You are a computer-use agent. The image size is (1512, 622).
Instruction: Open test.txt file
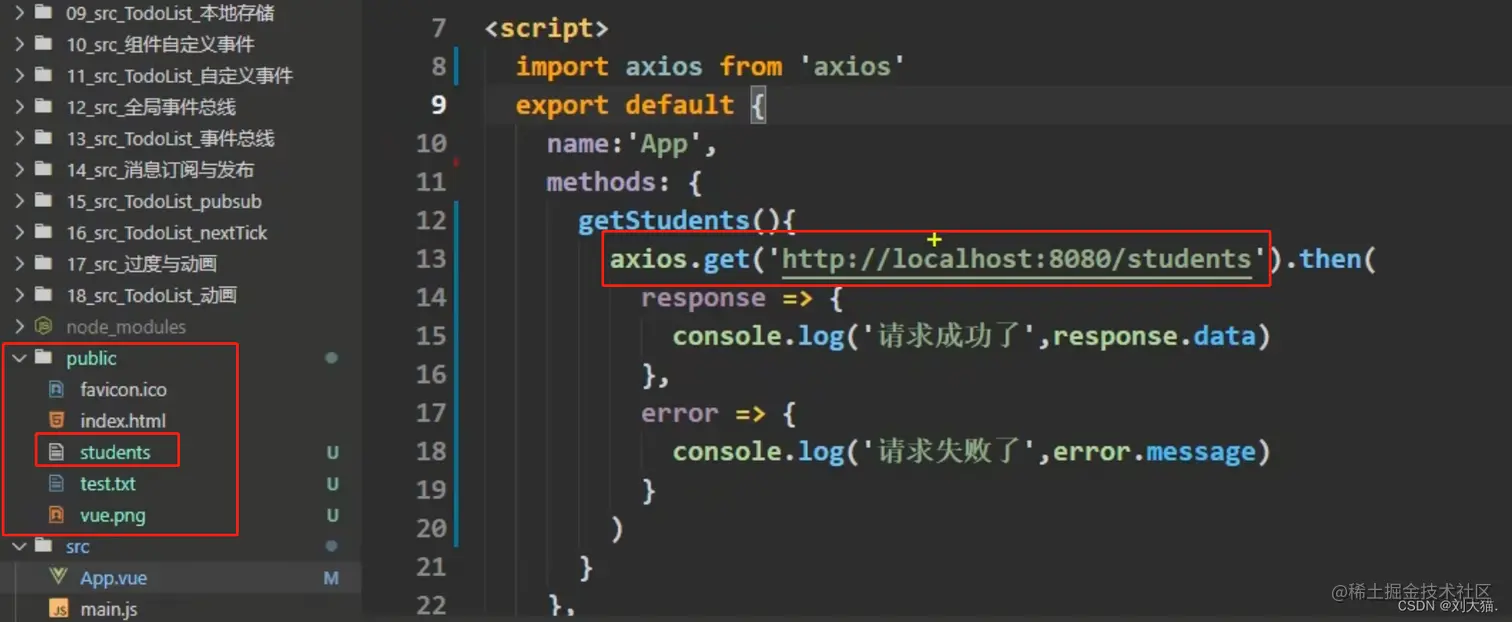(x=108, y=484)
